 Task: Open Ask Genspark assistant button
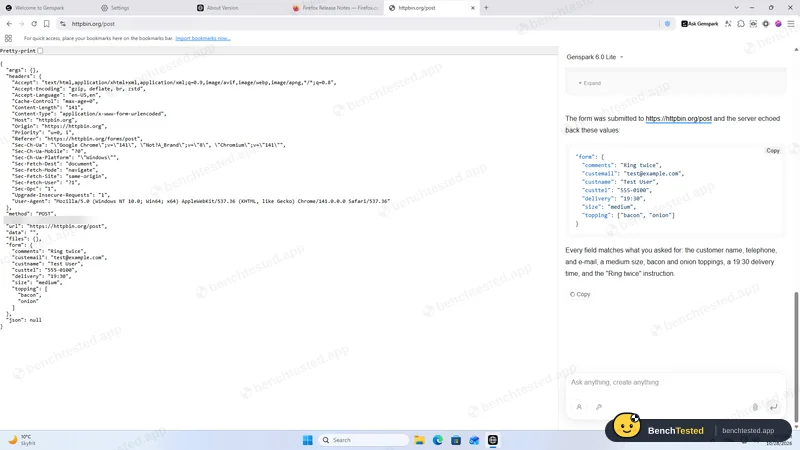pos(699,24)
